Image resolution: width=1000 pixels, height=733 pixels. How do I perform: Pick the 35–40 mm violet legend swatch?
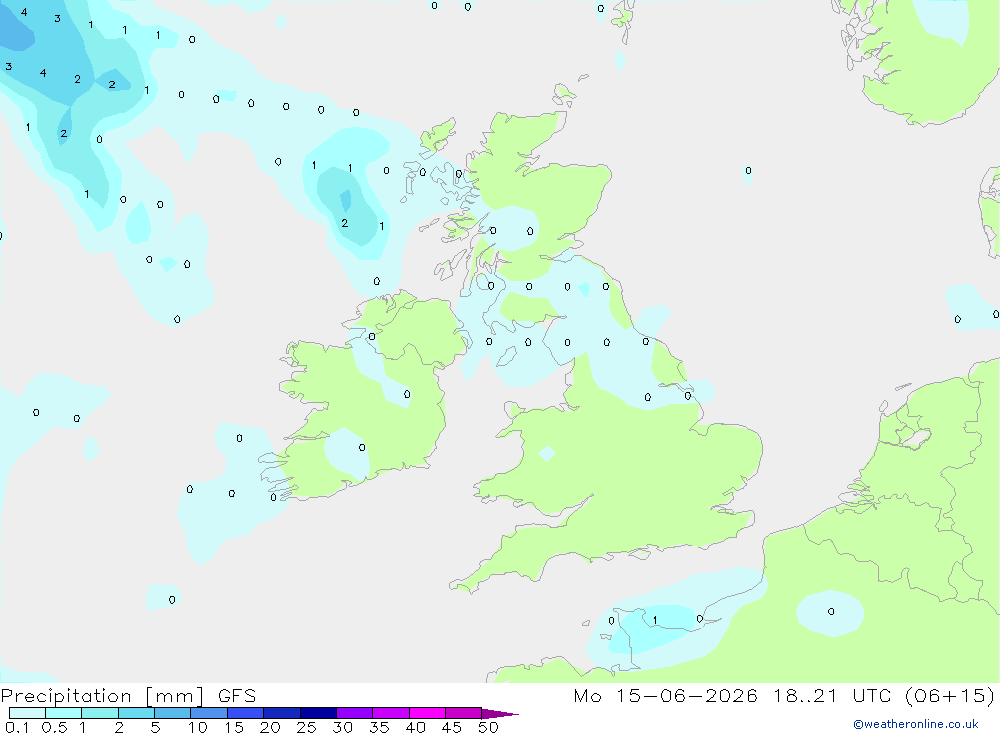coord(391,713)
